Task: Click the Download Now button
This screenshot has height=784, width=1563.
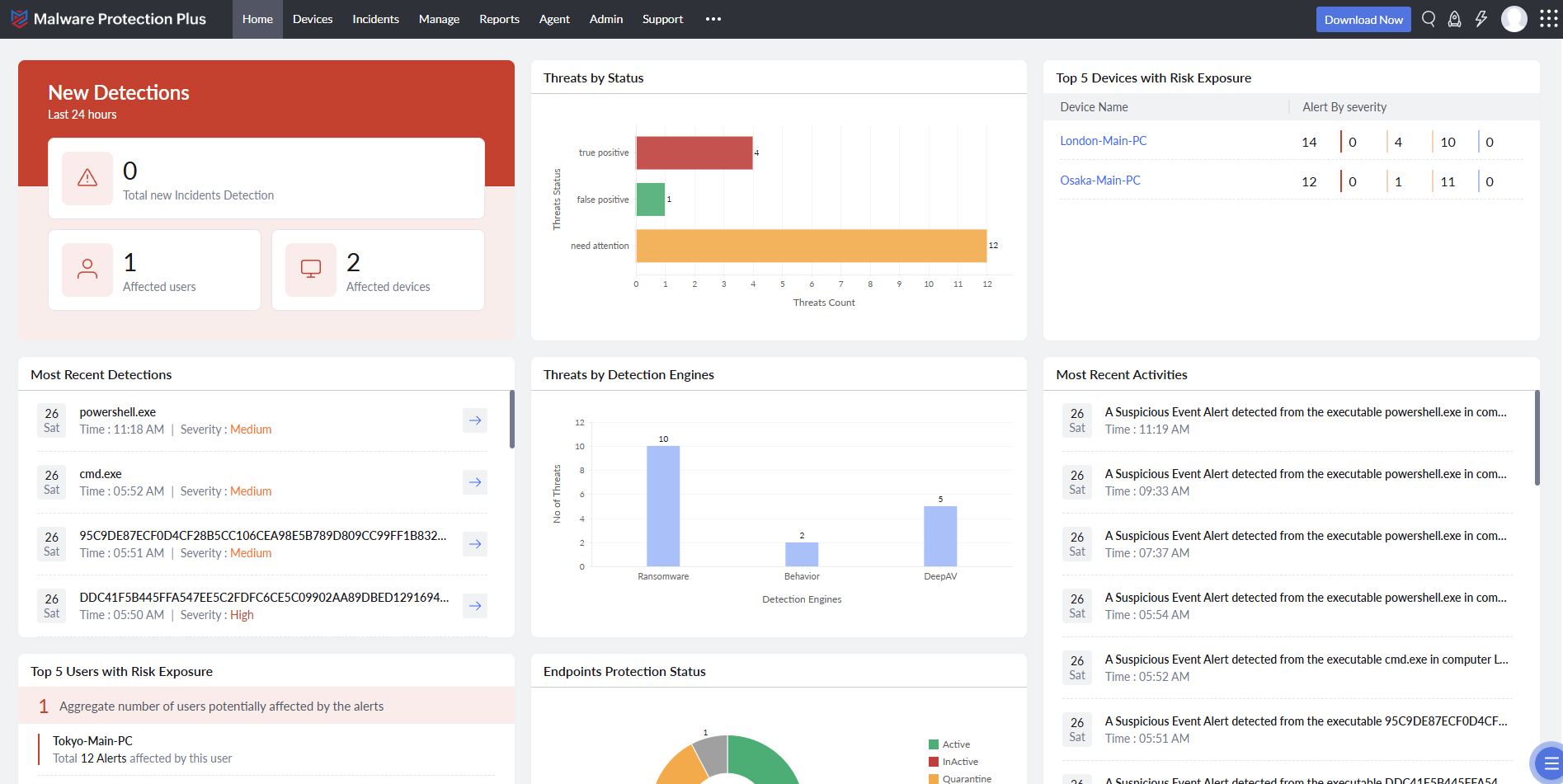Action: 1363,20
